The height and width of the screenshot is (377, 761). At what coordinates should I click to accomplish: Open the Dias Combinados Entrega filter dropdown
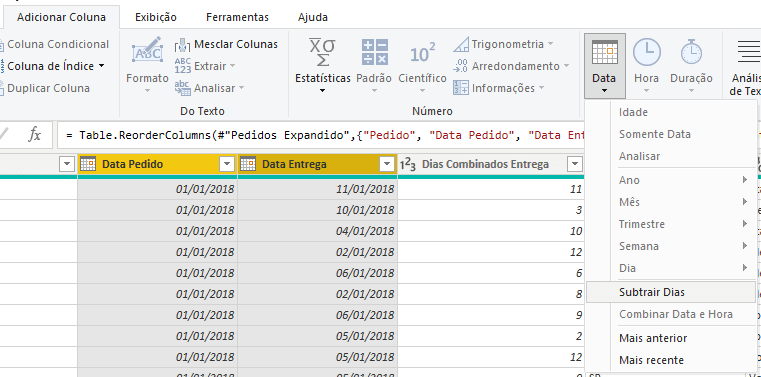tap(575, 164)
